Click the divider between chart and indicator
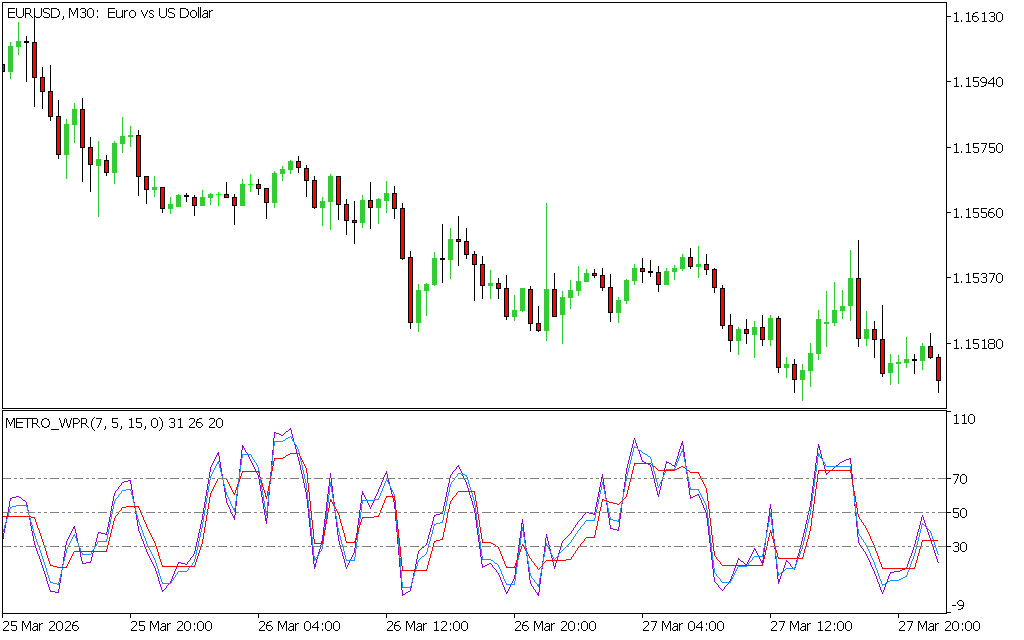The image size is (1024, 640). 475,409
